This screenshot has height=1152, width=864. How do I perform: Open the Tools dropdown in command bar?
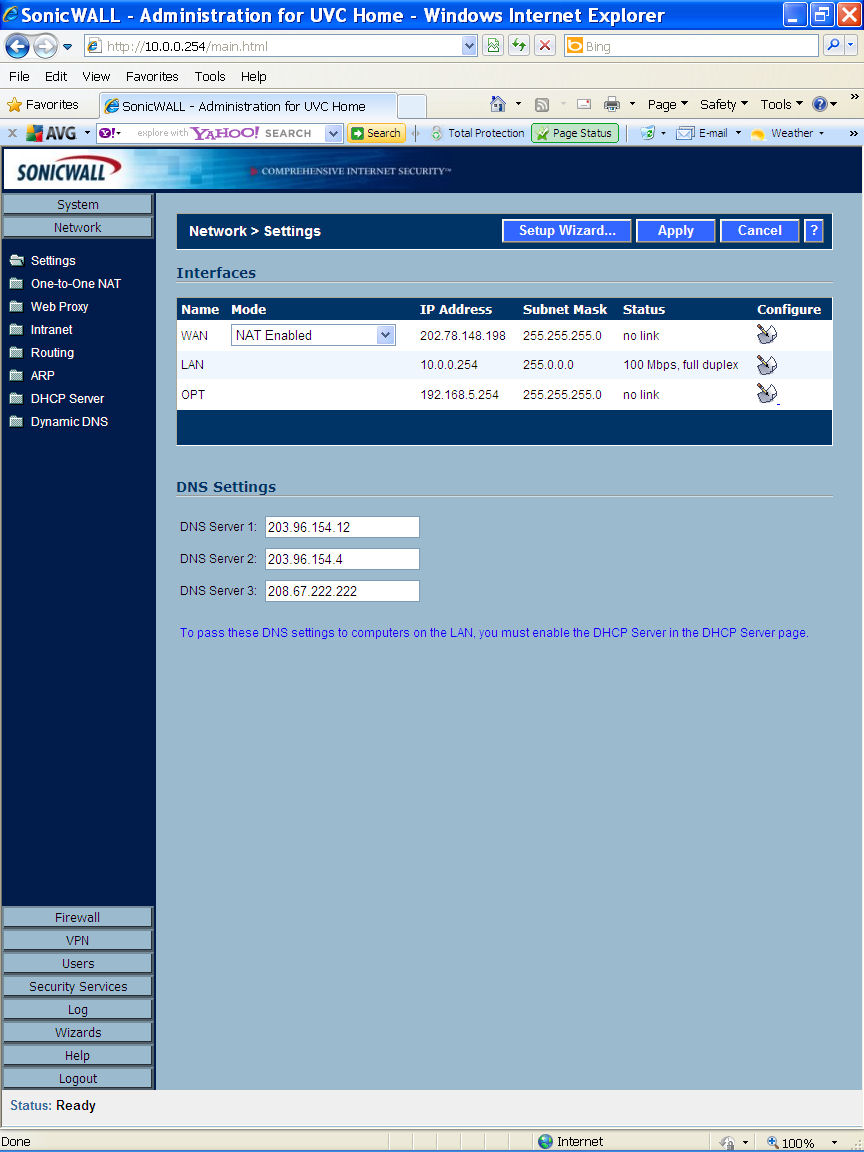pos(781,104)
